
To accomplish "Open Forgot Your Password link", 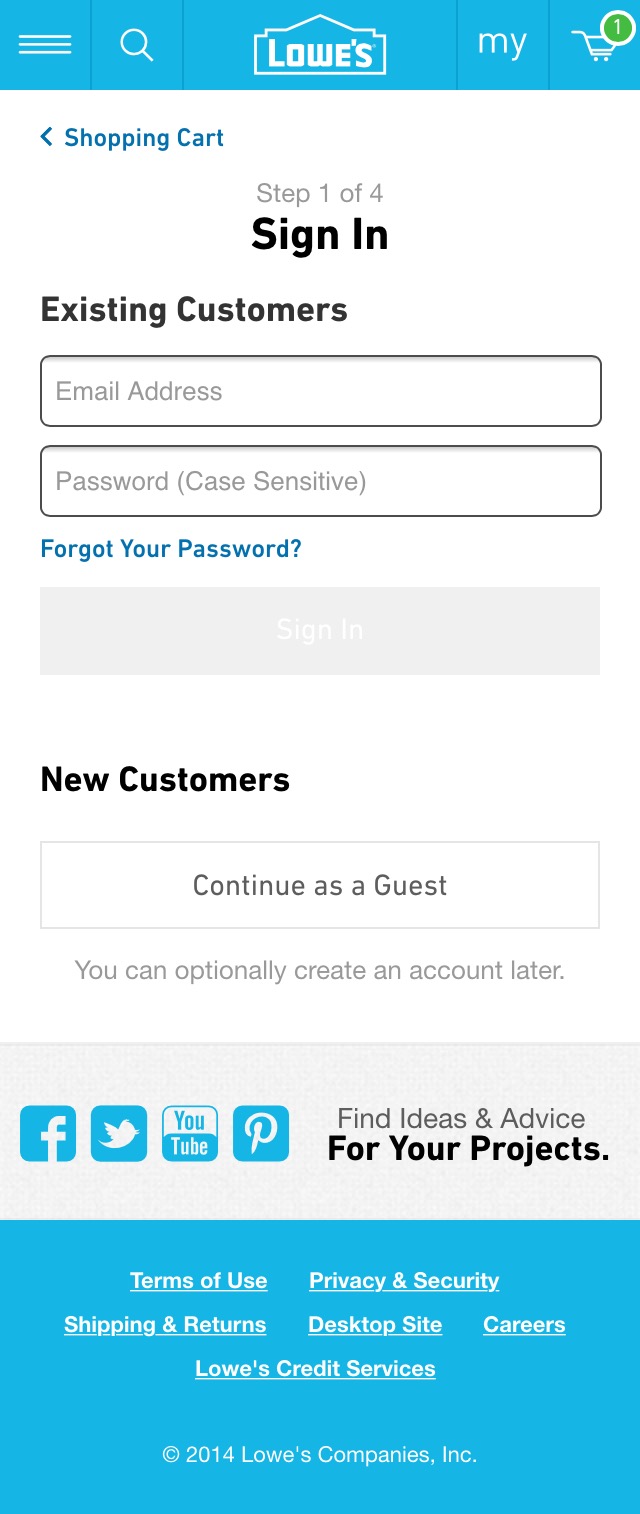I will point(170,548).
